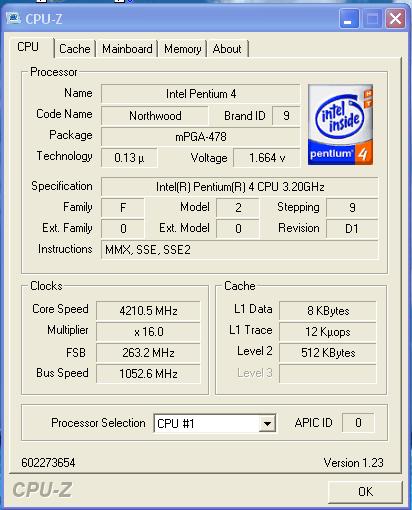Click the Level 2 cache value field
412x510 pixels.
pyautogui.click(x=328, y=353)
